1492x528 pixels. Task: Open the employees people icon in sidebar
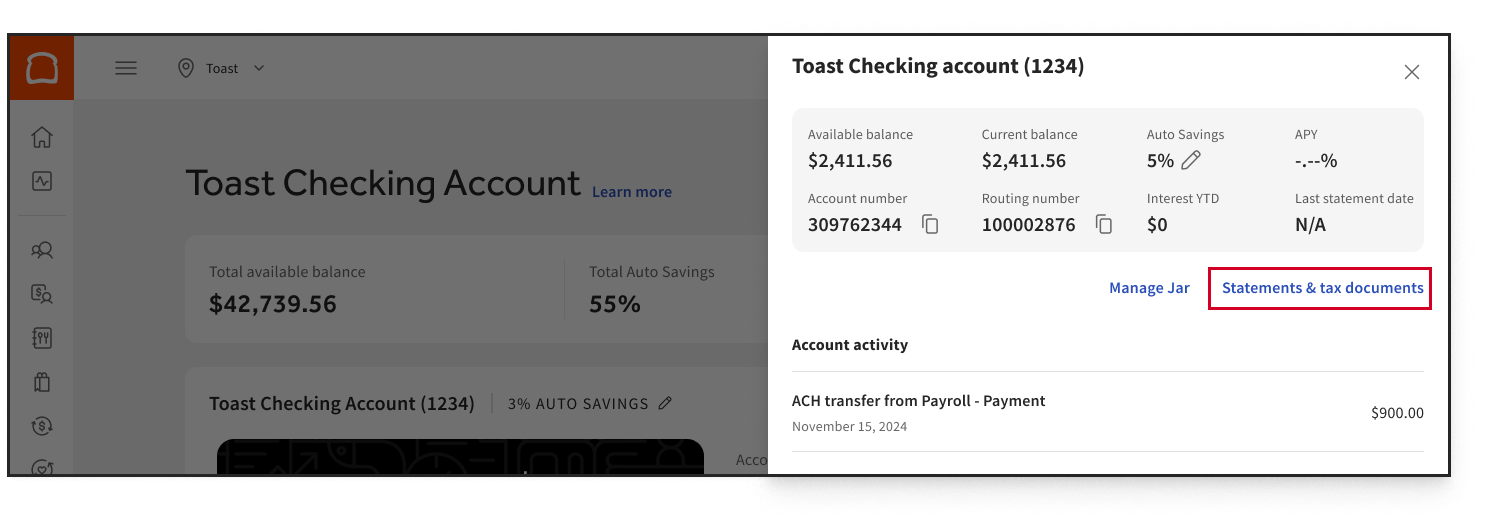[42, 250]
